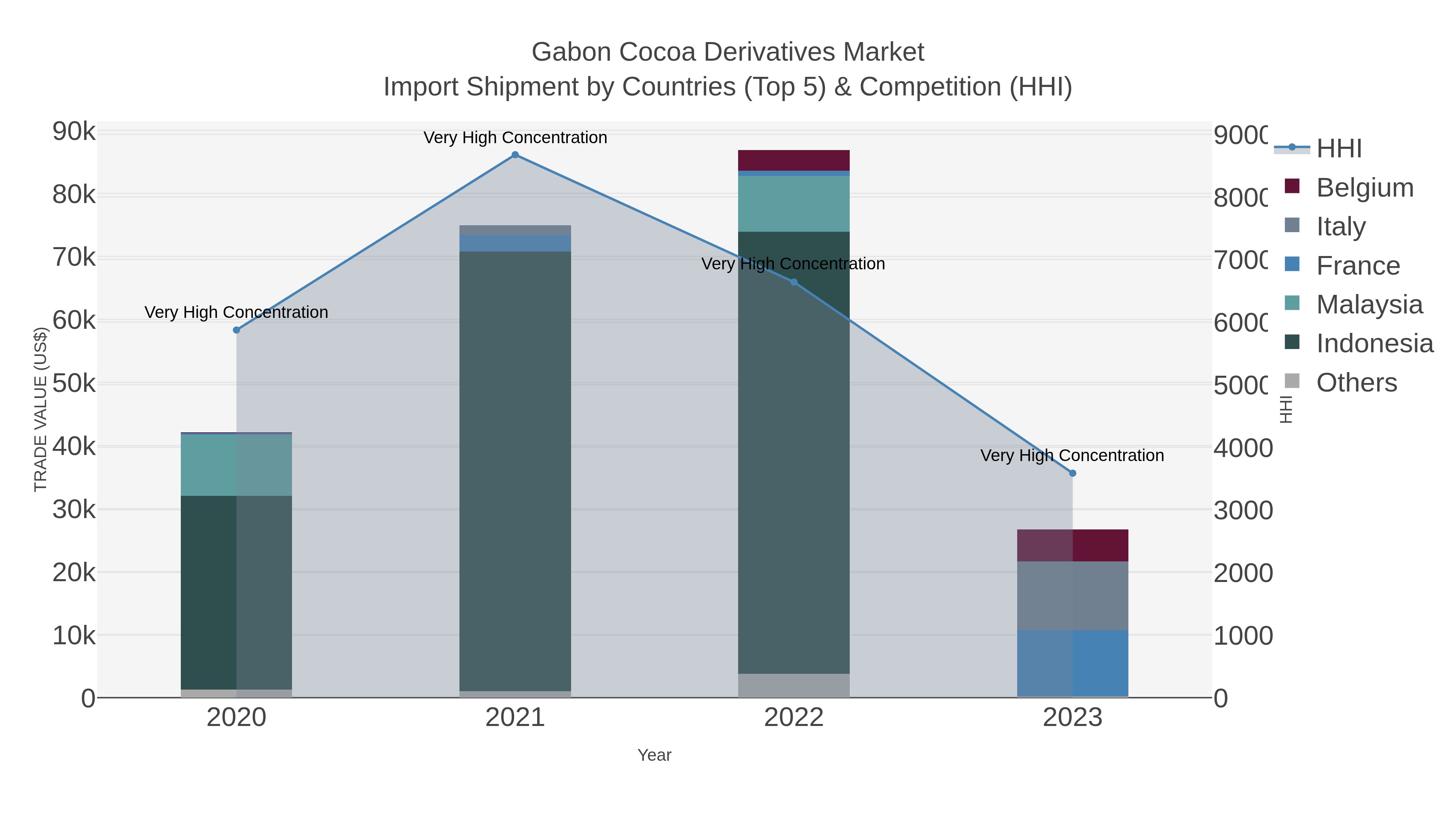Select the 2021 HHI peak marker
The height and width of the screenshot is (819, 1456).
[515, 155]
